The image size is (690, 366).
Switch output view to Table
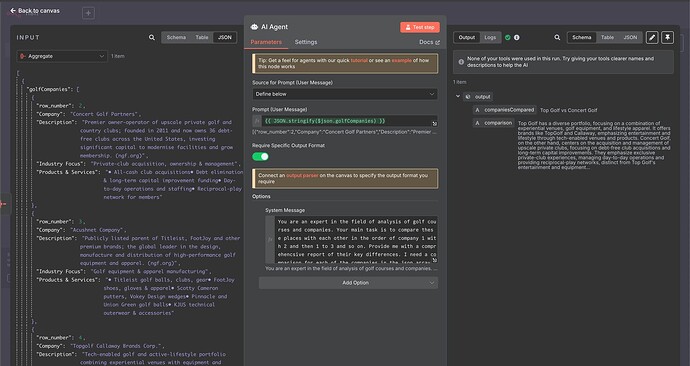607,38
